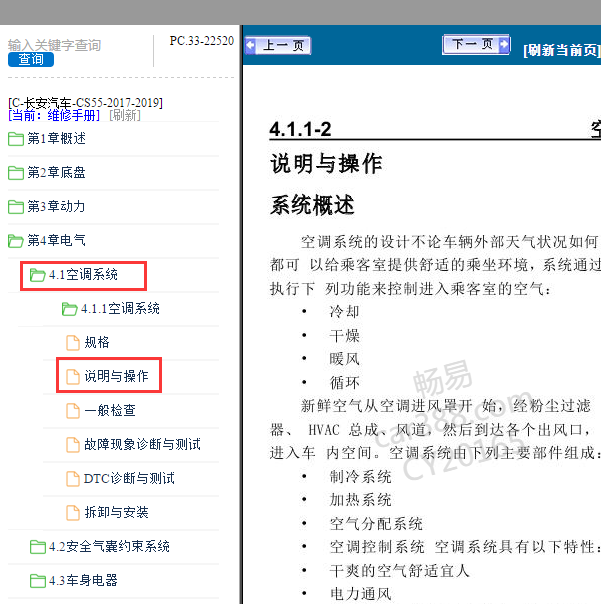The image size is (601, 604).
Task: Go to previous page with 上一页
Action: point(278,45)
